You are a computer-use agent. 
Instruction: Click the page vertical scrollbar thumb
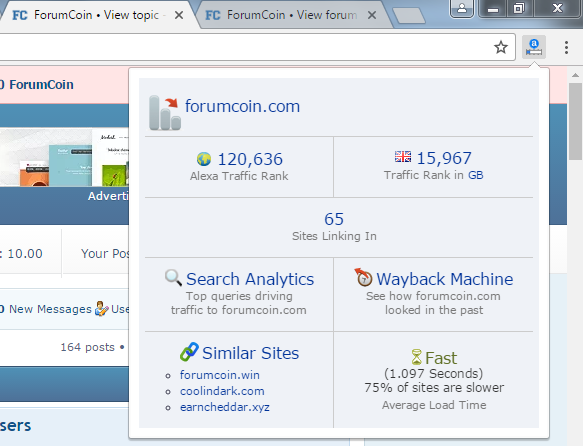click(576, 121)
